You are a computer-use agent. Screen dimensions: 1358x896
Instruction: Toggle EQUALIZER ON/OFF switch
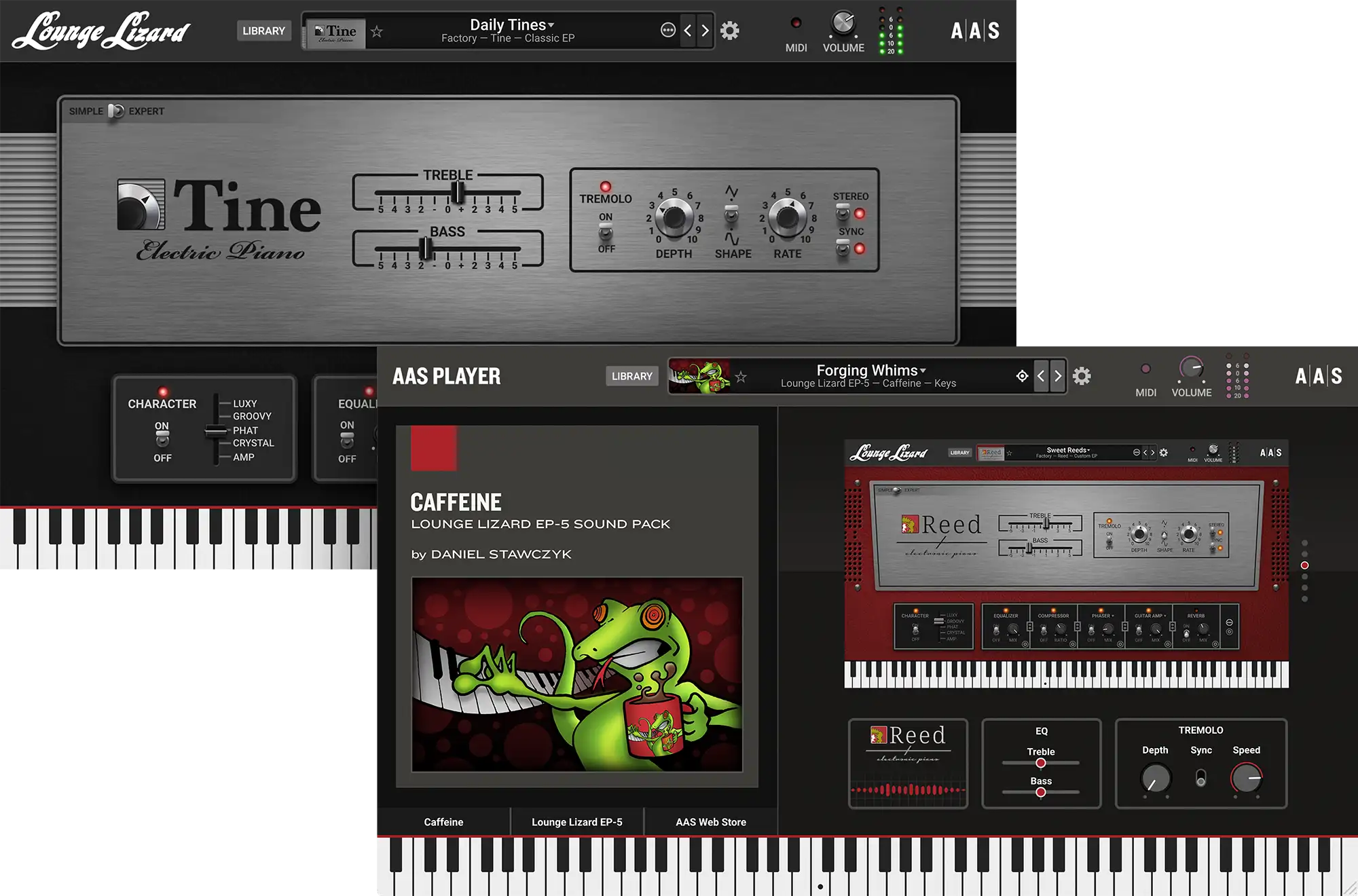(347, 441)
